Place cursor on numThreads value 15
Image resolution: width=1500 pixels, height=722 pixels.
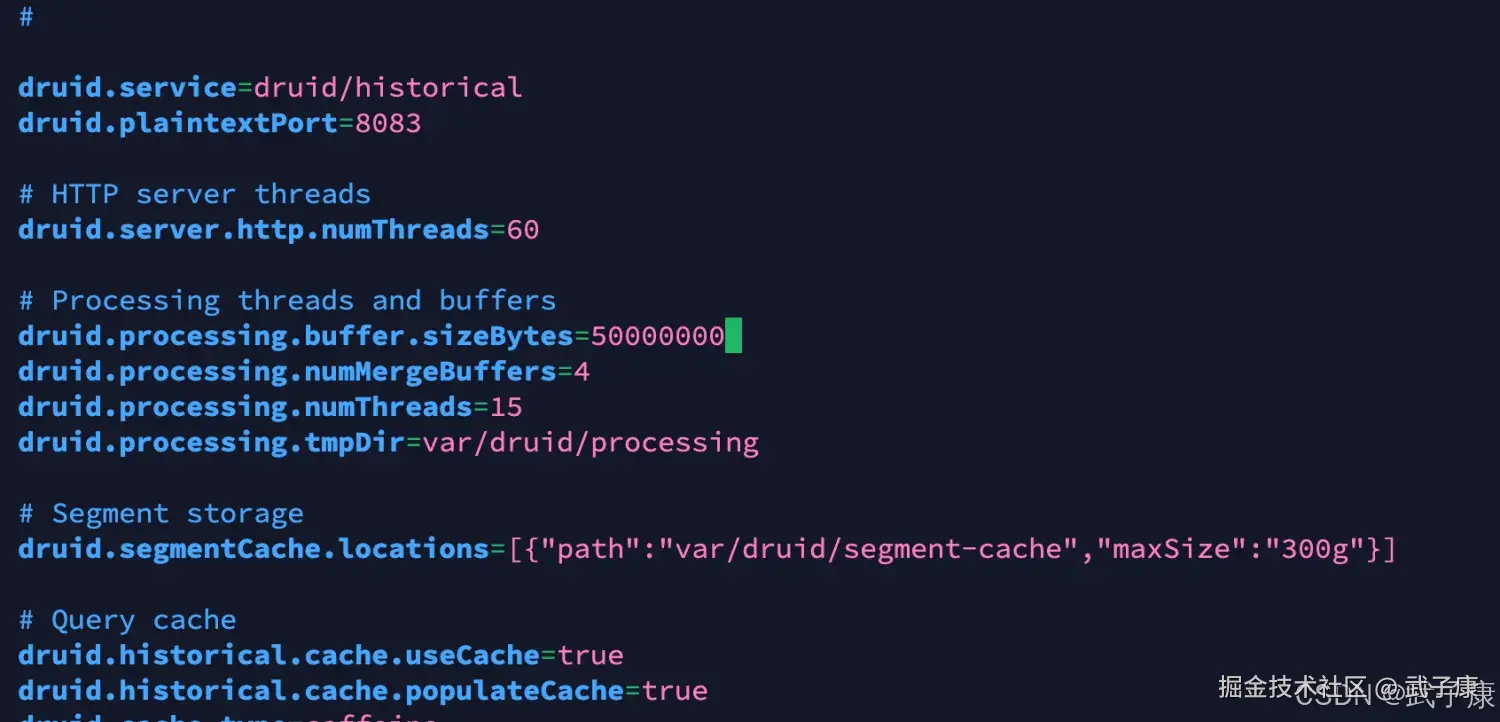click(506, 407)
